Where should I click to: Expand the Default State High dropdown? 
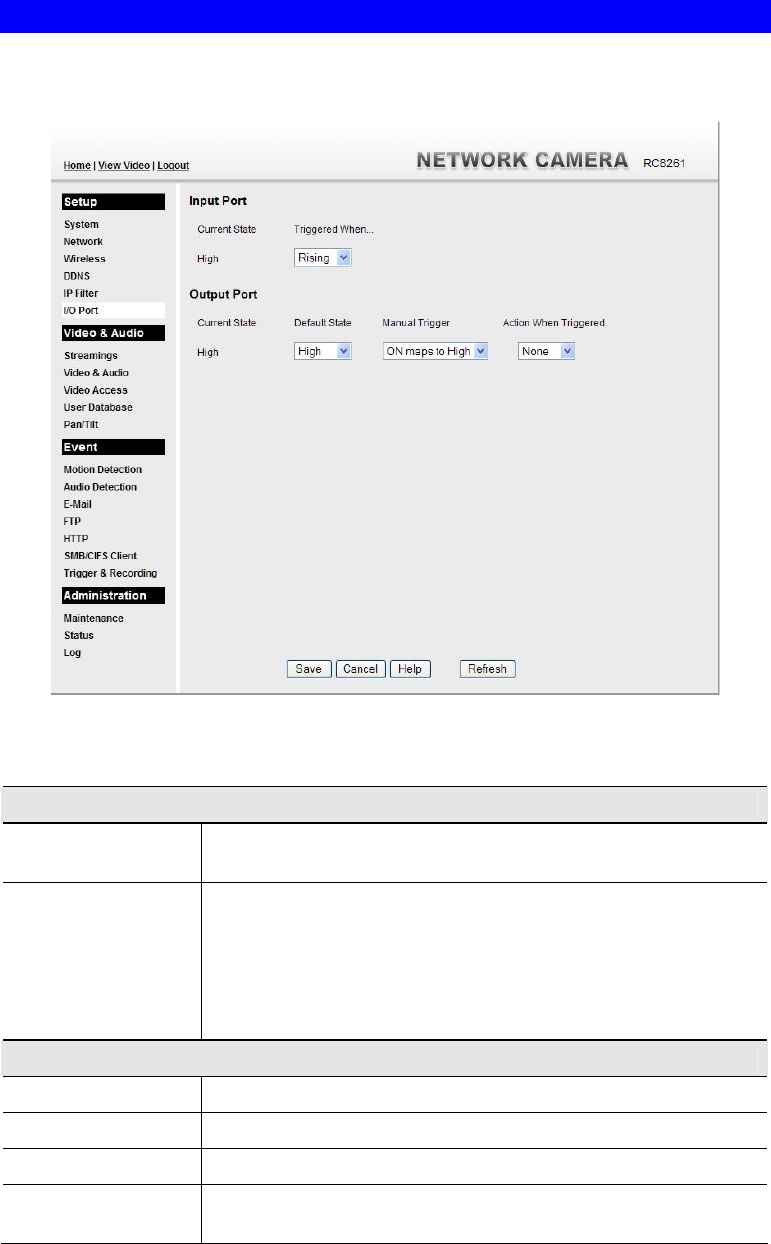tap(323, 351)
